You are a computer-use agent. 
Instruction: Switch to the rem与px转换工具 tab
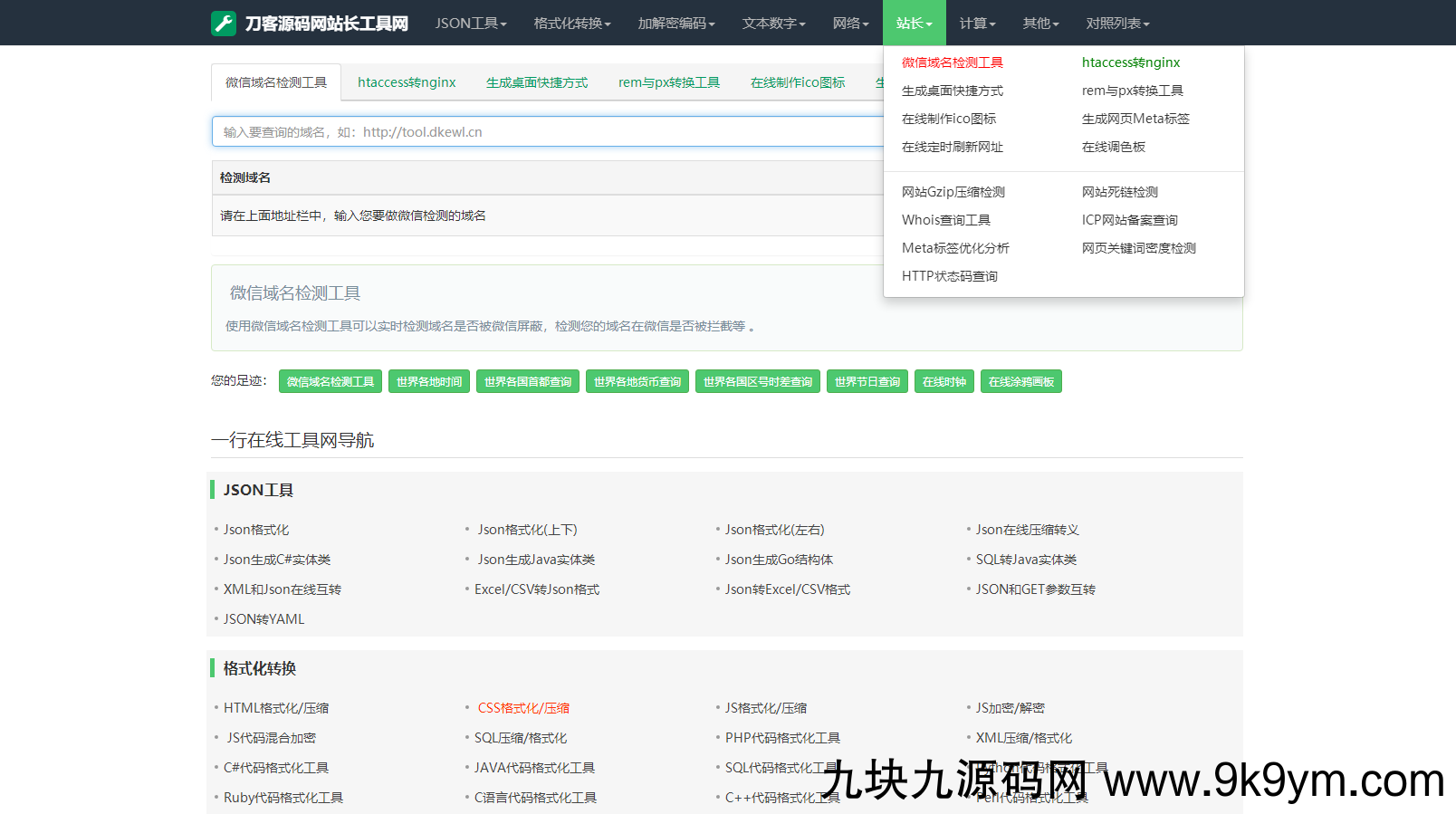(x=668, y=82)
